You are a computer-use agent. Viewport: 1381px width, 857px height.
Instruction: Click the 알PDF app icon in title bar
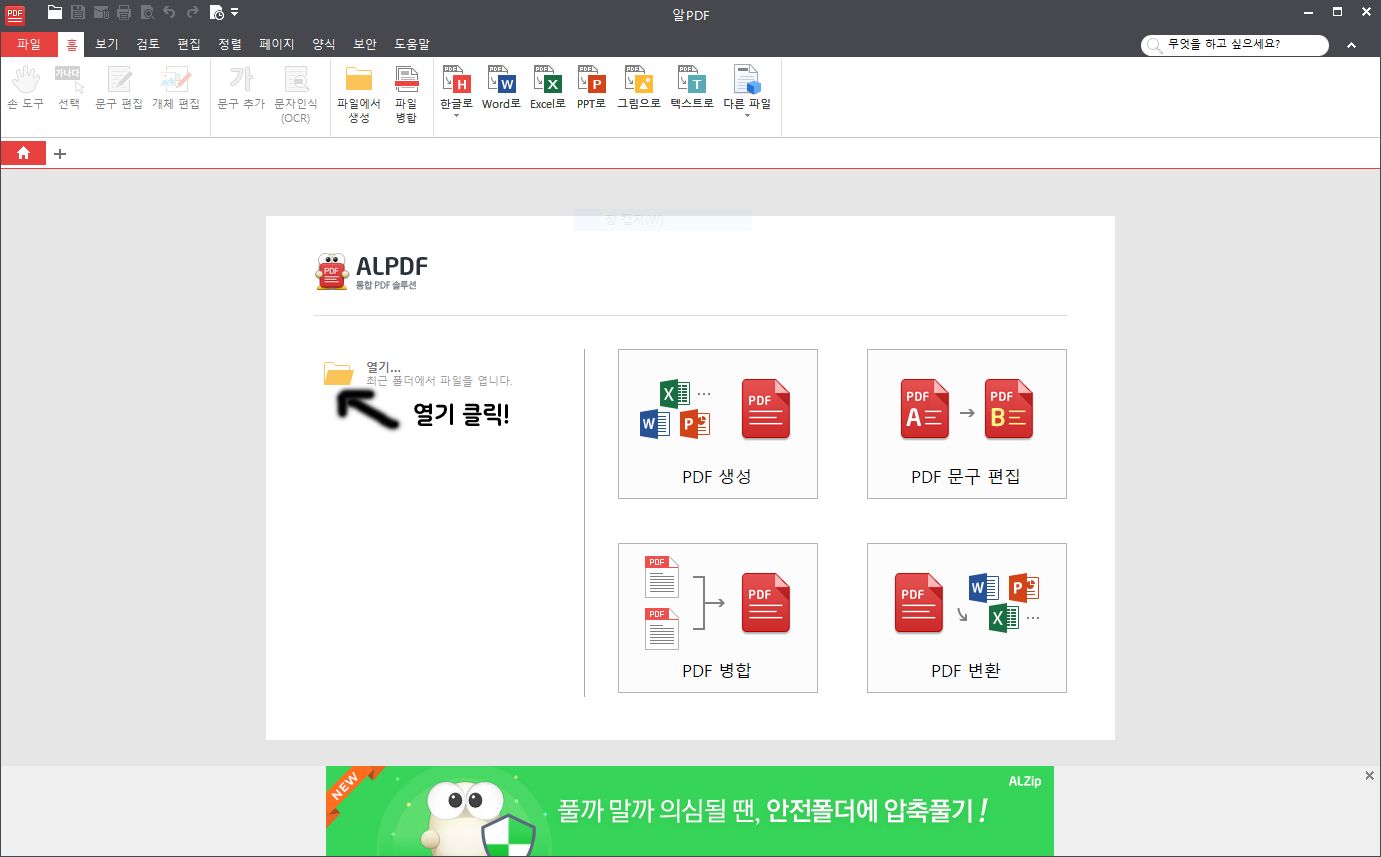pyautogui.click(x=15, y=13)
